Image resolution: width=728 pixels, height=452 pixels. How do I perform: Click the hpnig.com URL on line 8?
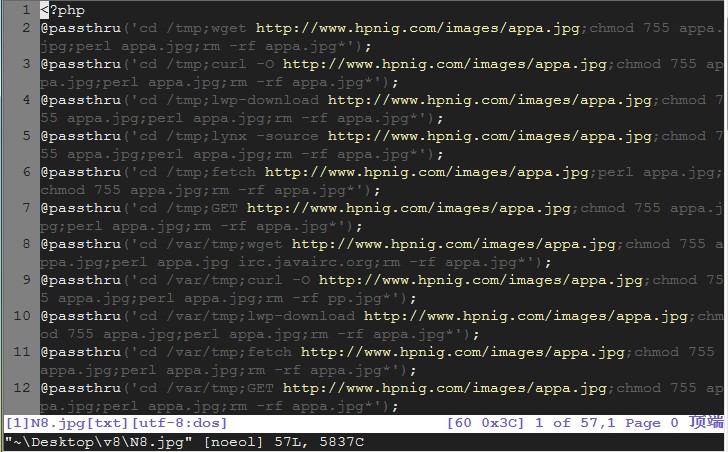(454, 245)
